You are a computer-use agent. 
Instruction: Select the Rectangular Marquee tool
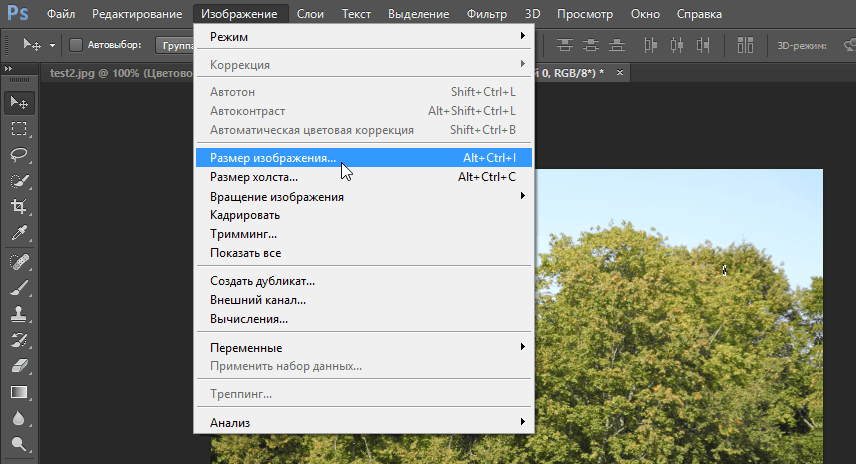18,128
